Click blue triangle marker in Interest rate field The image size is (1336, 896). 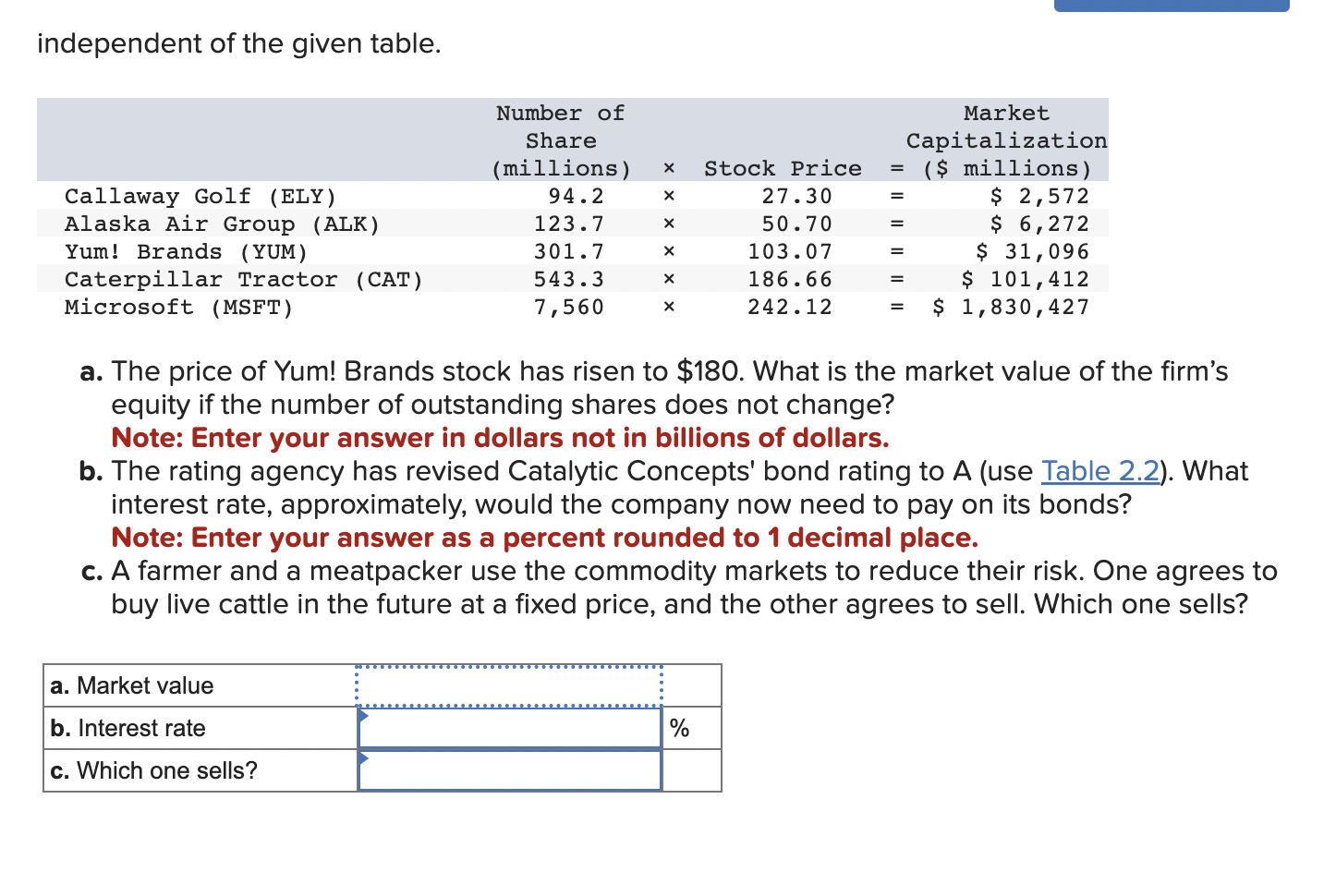363,716
